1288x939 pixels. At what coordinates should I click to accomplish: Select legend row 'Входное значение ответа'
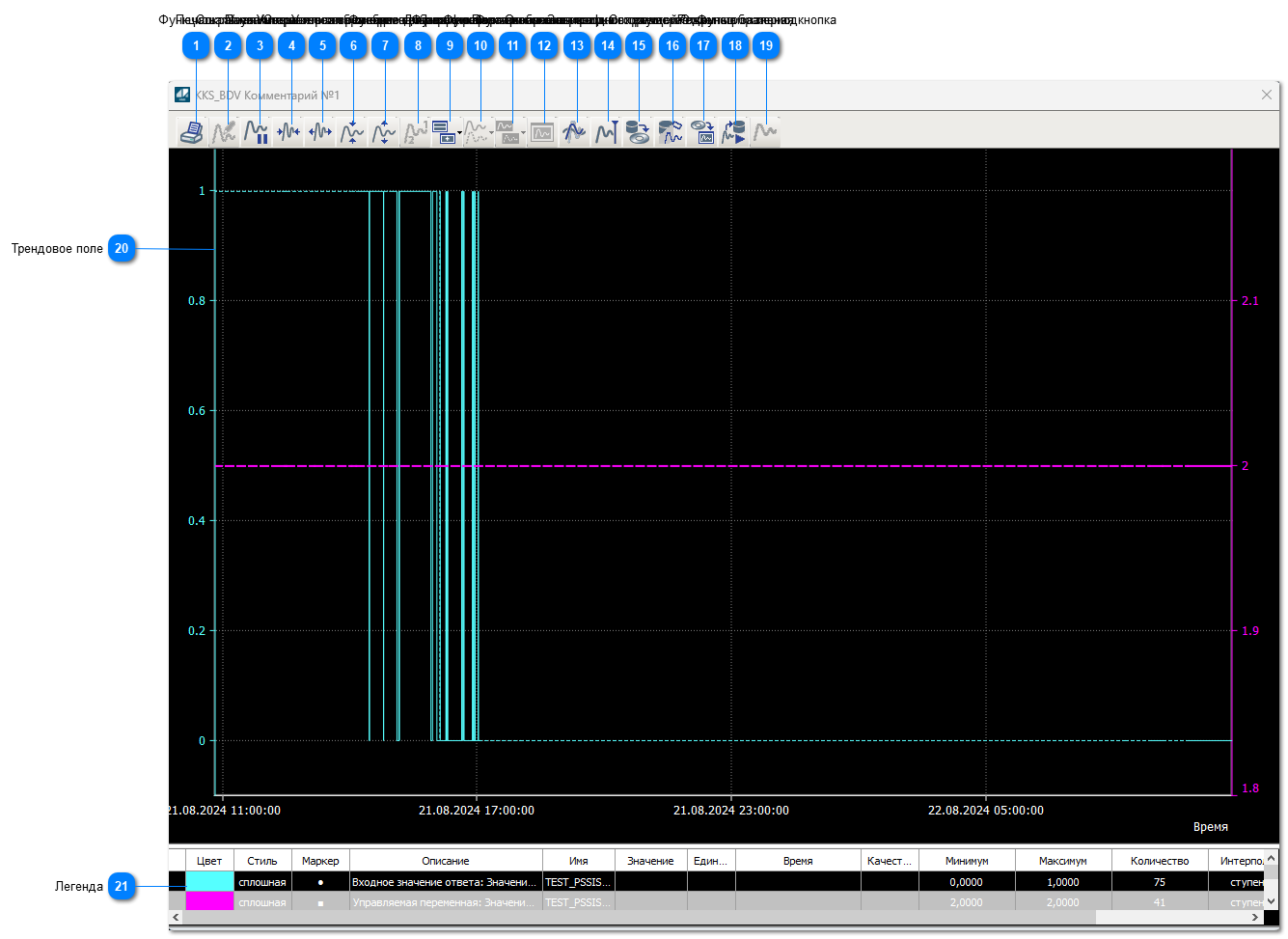click(x=716, y=882)
